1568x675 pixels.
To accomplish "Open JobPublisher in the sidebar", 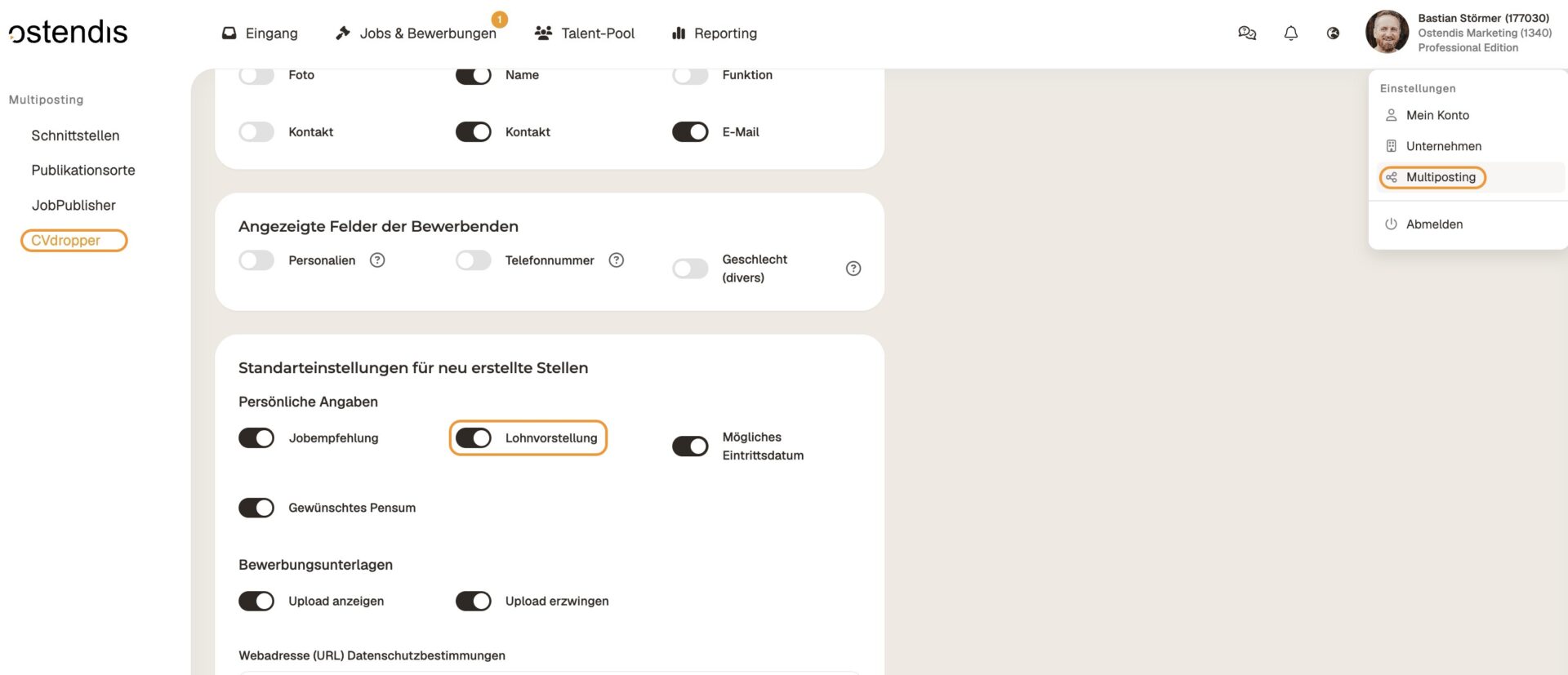I will tap(73, 206).
